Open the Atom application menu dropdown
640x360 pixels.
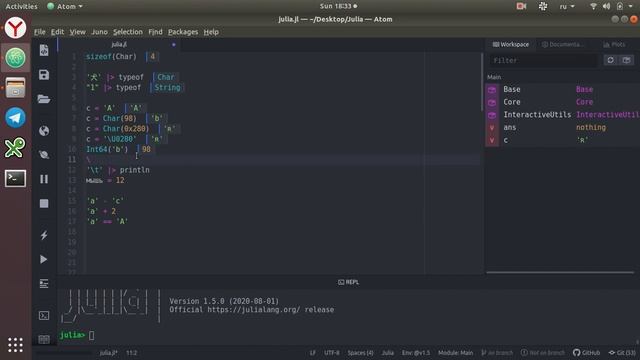[x=65, y=6]
